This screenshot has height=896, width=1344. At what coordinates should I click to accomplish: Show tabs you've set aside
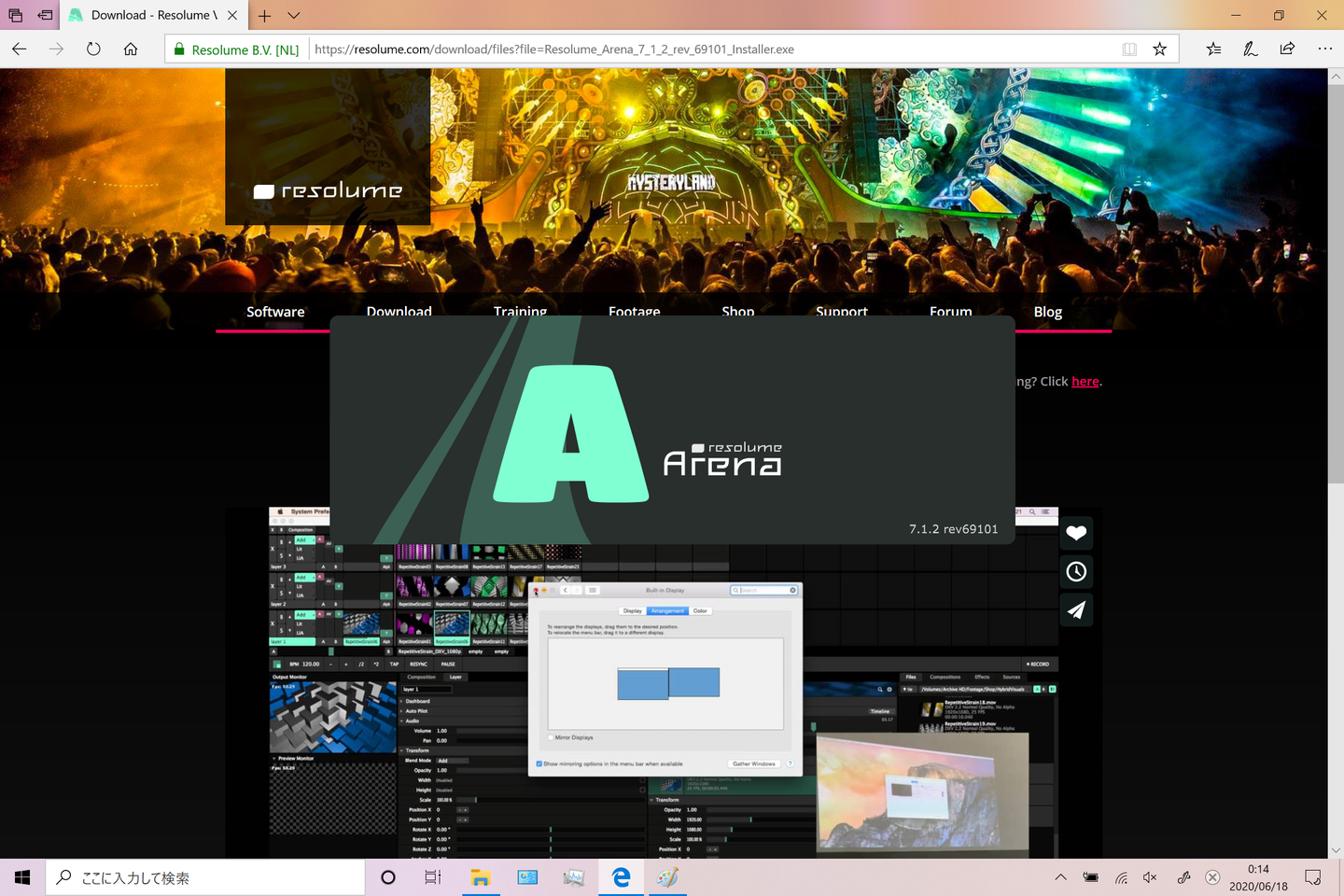pos(15,16)
